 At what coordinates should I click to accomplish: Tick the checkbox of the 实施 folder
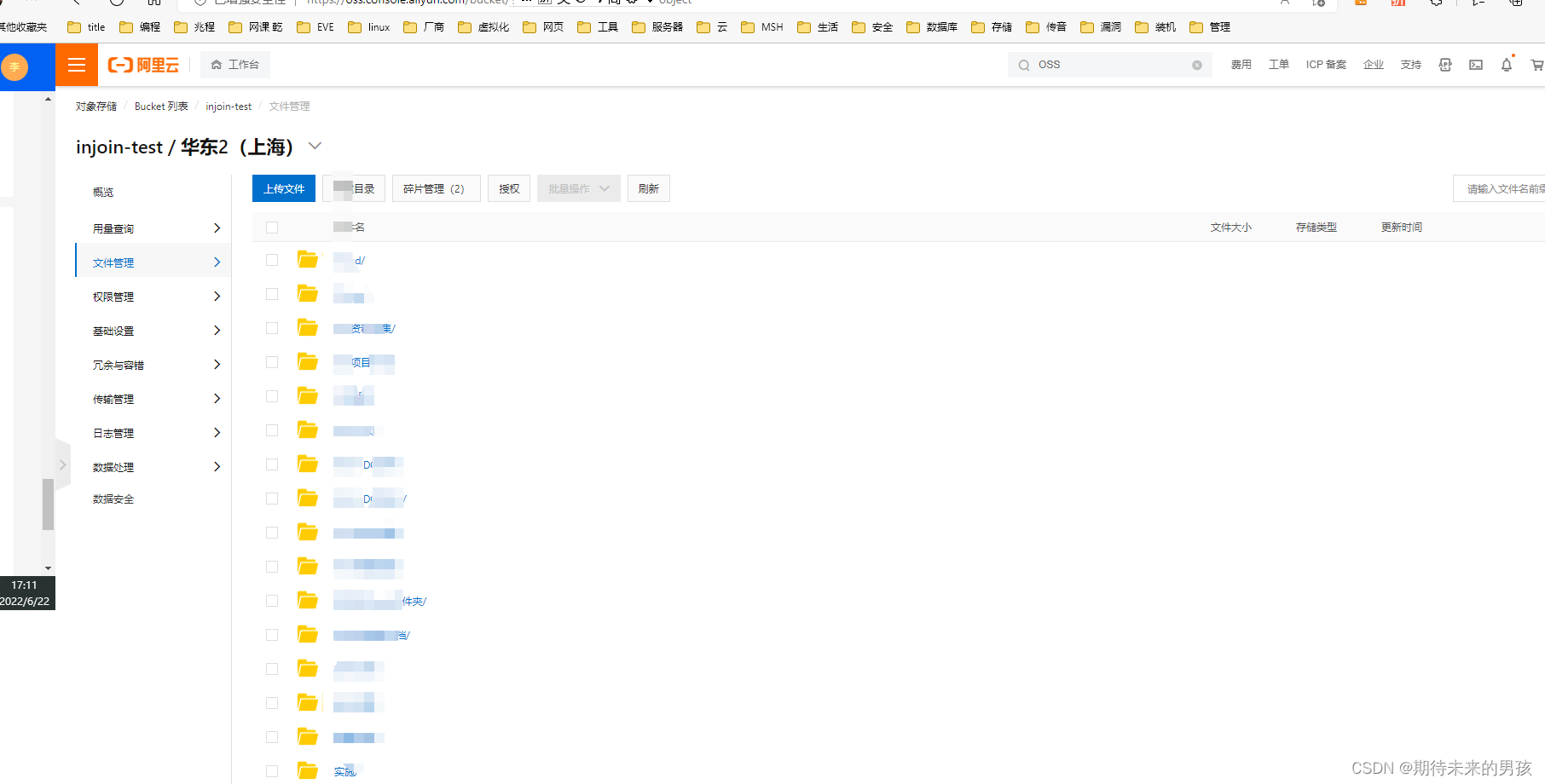[272, 771]
